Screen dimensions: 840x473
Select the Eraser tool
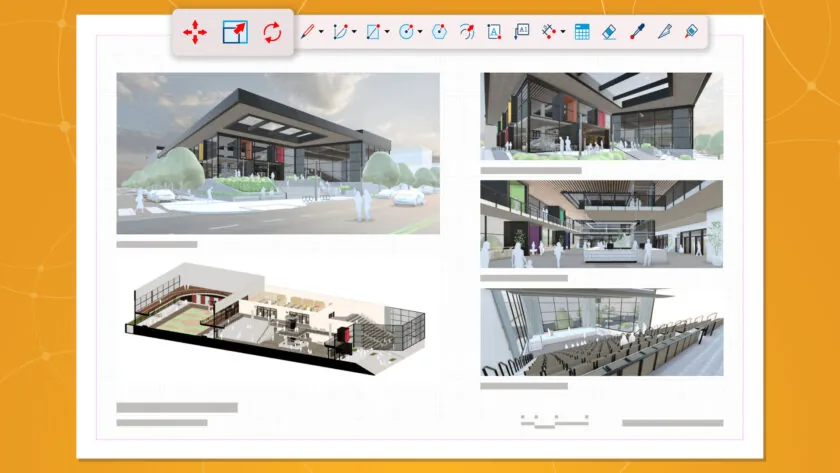[x=609, y=32]
